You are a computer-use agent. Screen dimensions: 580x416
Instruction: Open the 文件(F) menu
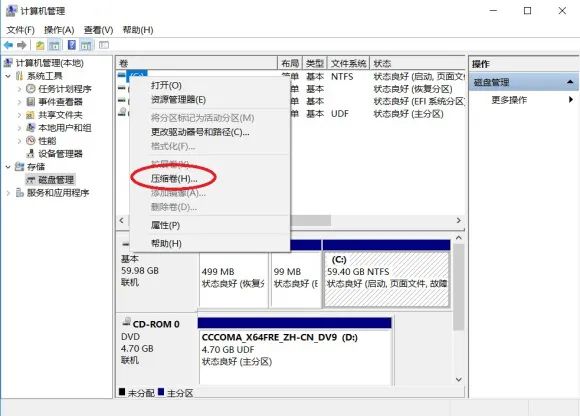tap(20, 30)
